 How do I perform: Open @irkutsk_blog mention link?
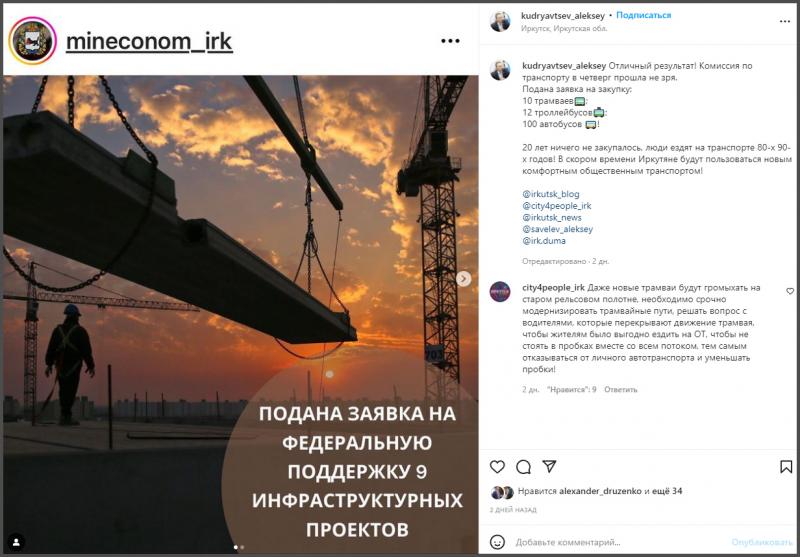tap(551, 194)
